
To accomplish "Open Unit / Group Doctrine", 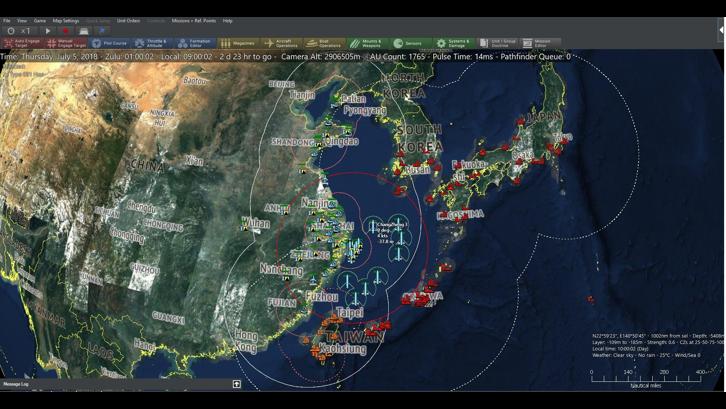I will [x=498, y=44].
